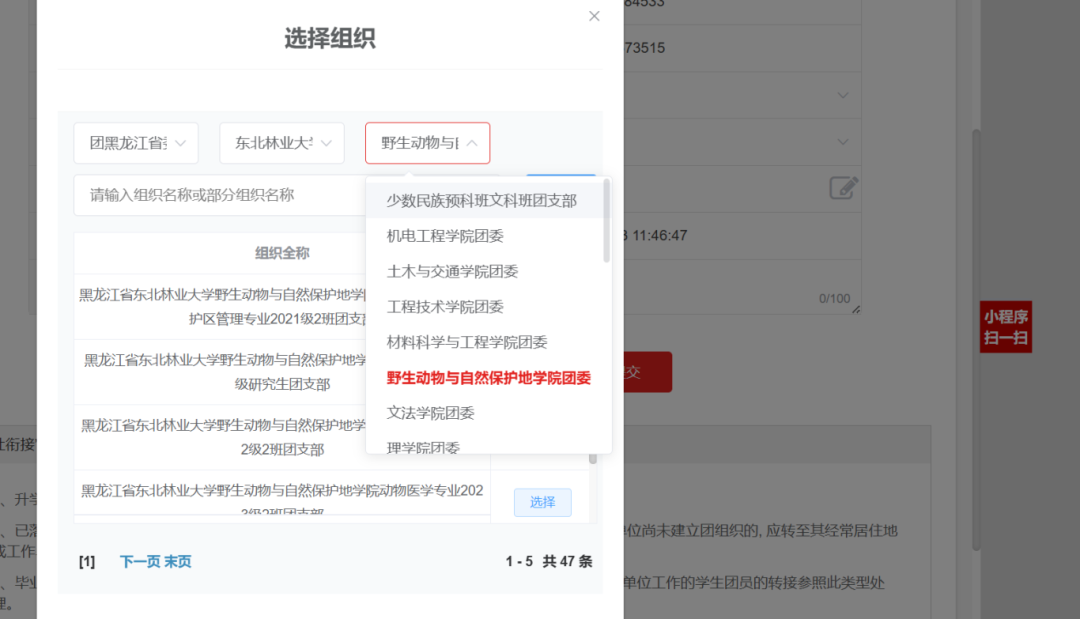Select 土木与交通学院团委 option

[x=452, y=271]
